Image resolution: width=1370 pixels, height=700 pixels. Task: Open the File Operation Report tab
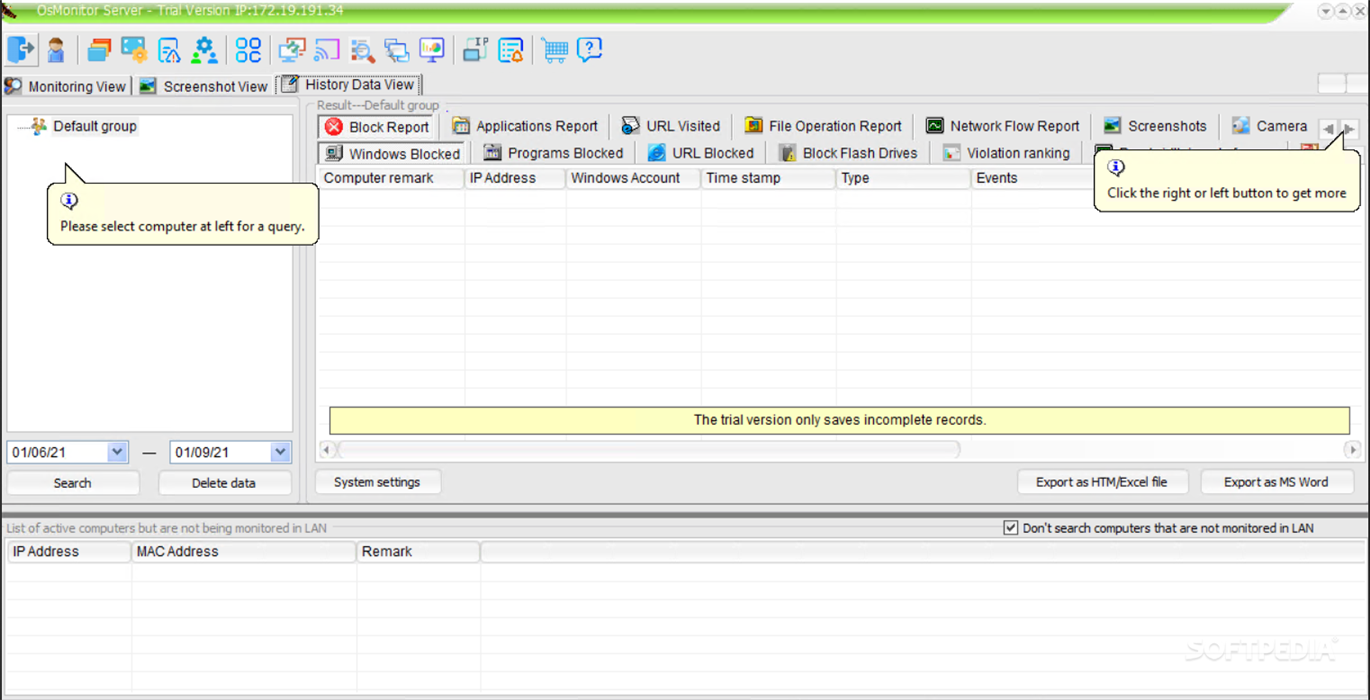click(x=823, y=126)
